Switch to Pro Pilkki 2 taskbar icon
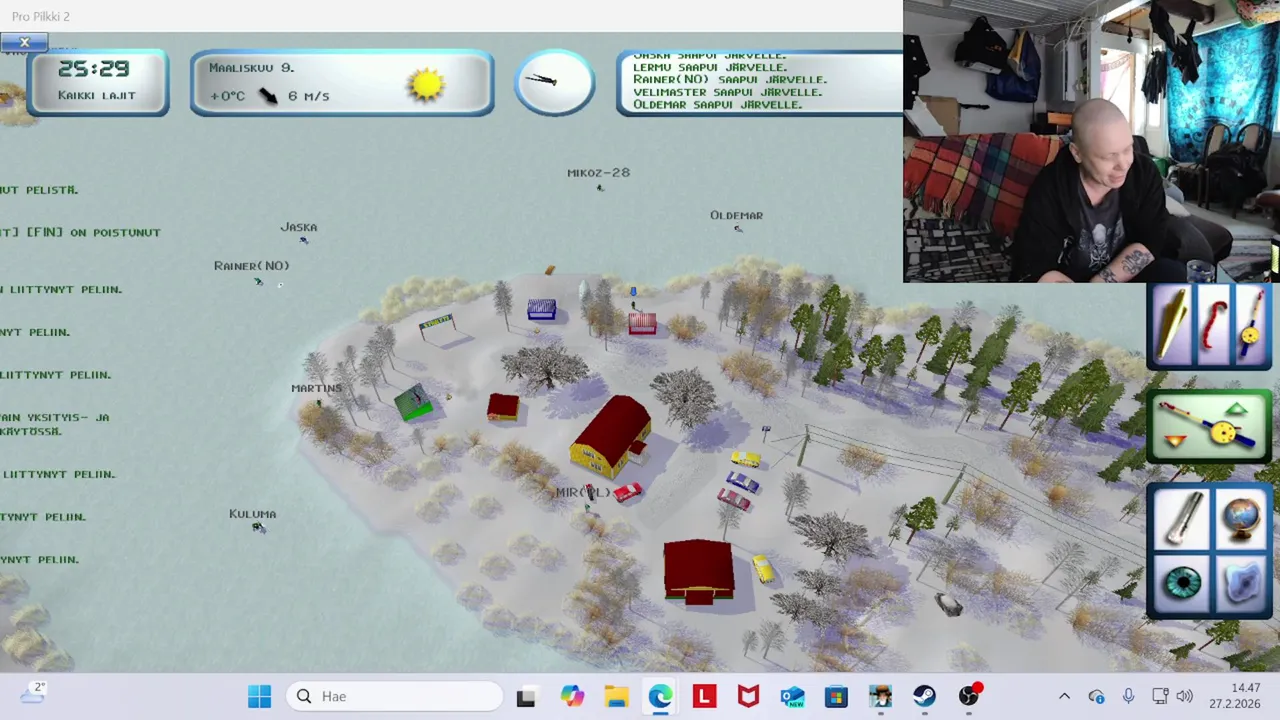Image resolution: width=1280 pixels, height=720 pixels. click(x=880, y=696)
